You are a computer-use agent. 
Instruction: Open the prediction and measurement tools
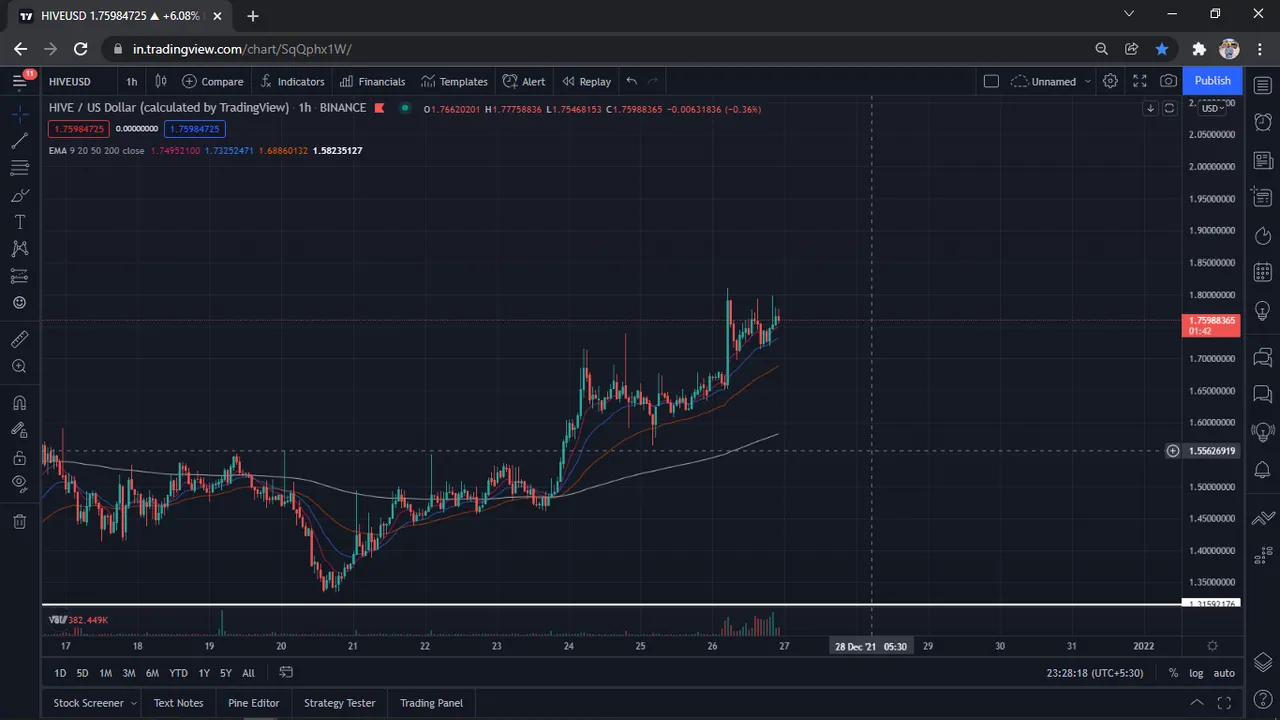[x=19, y=276]
